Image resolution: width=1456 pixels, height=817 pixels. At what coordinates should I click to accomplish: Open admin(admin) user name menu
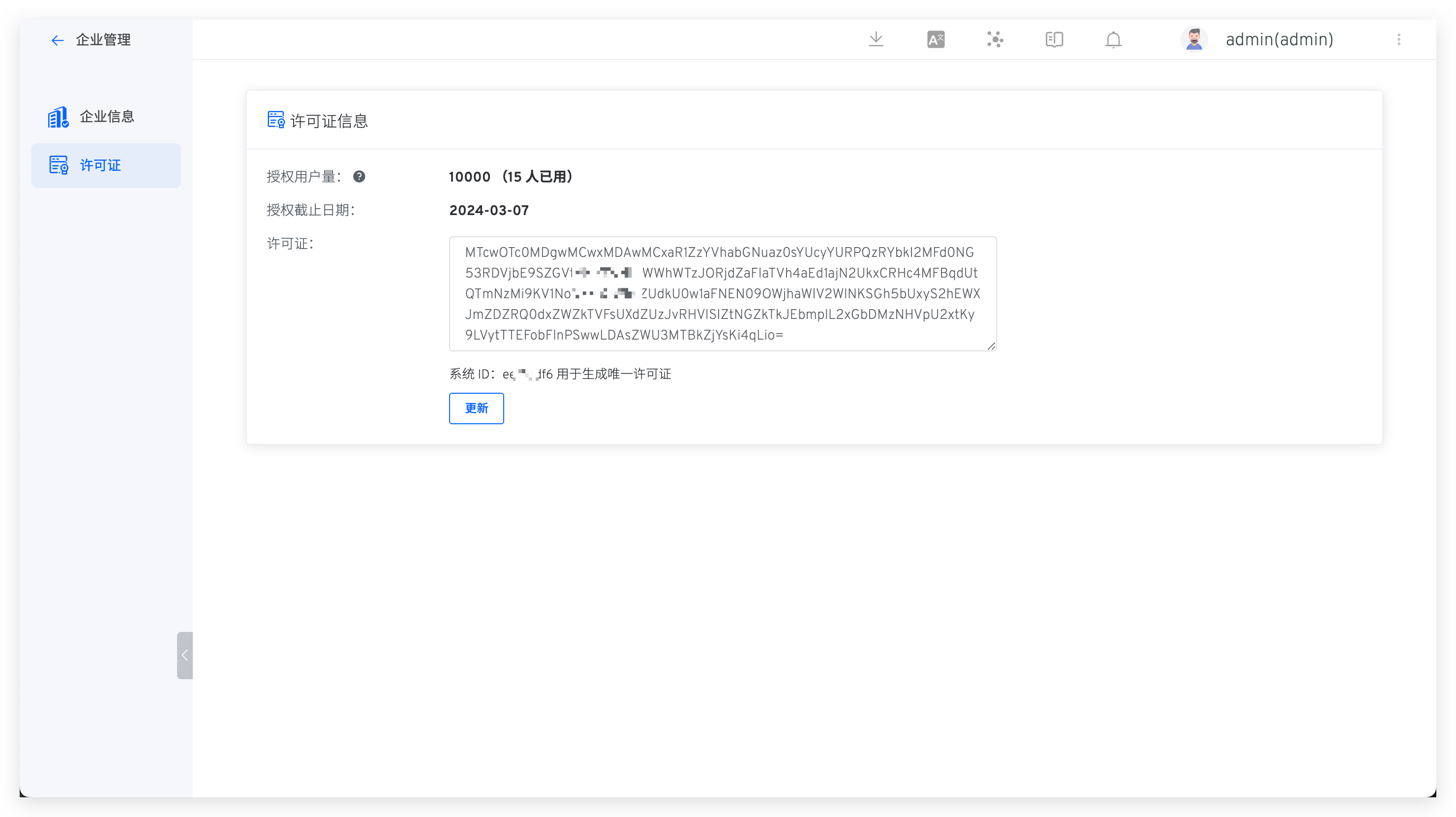(x=1279, y=39)
